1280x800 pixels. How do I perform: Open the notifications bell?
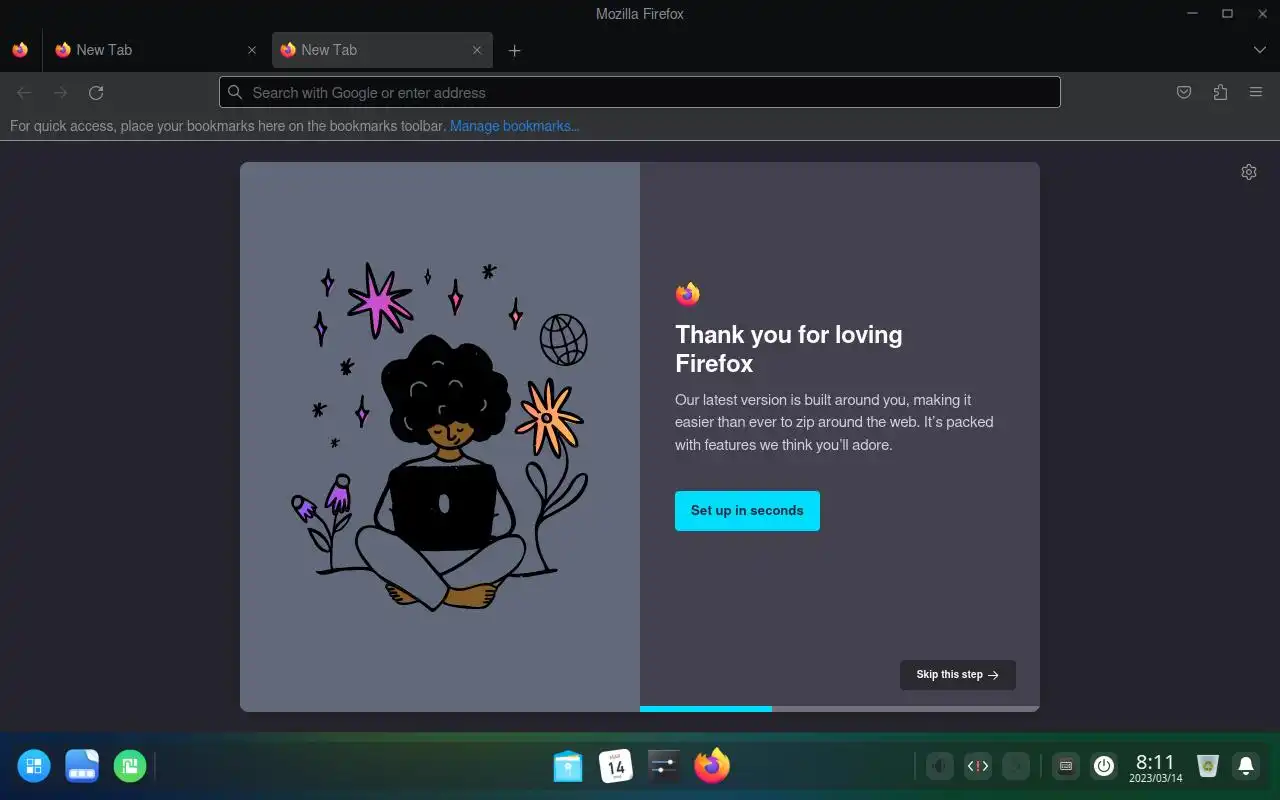click(x=1246, y=766)
